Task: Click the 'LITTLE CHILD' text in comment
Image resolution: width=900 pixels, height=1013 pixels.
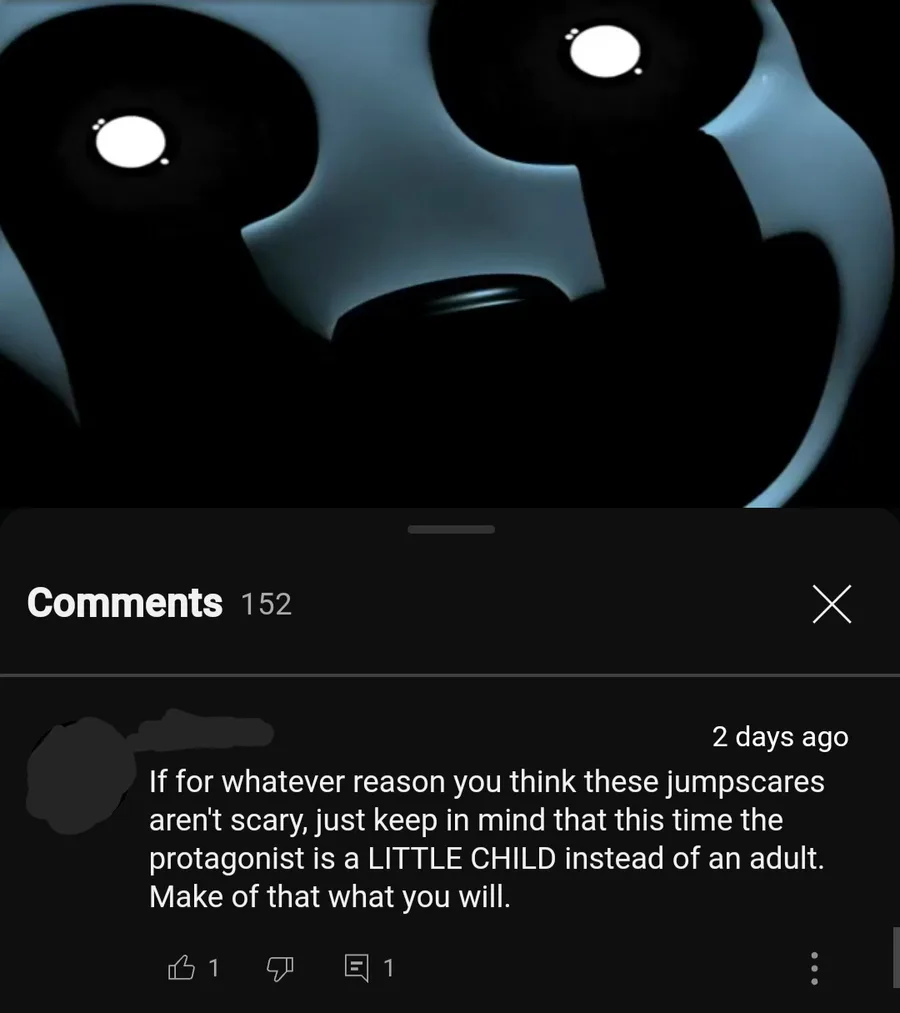Action: 462,859
